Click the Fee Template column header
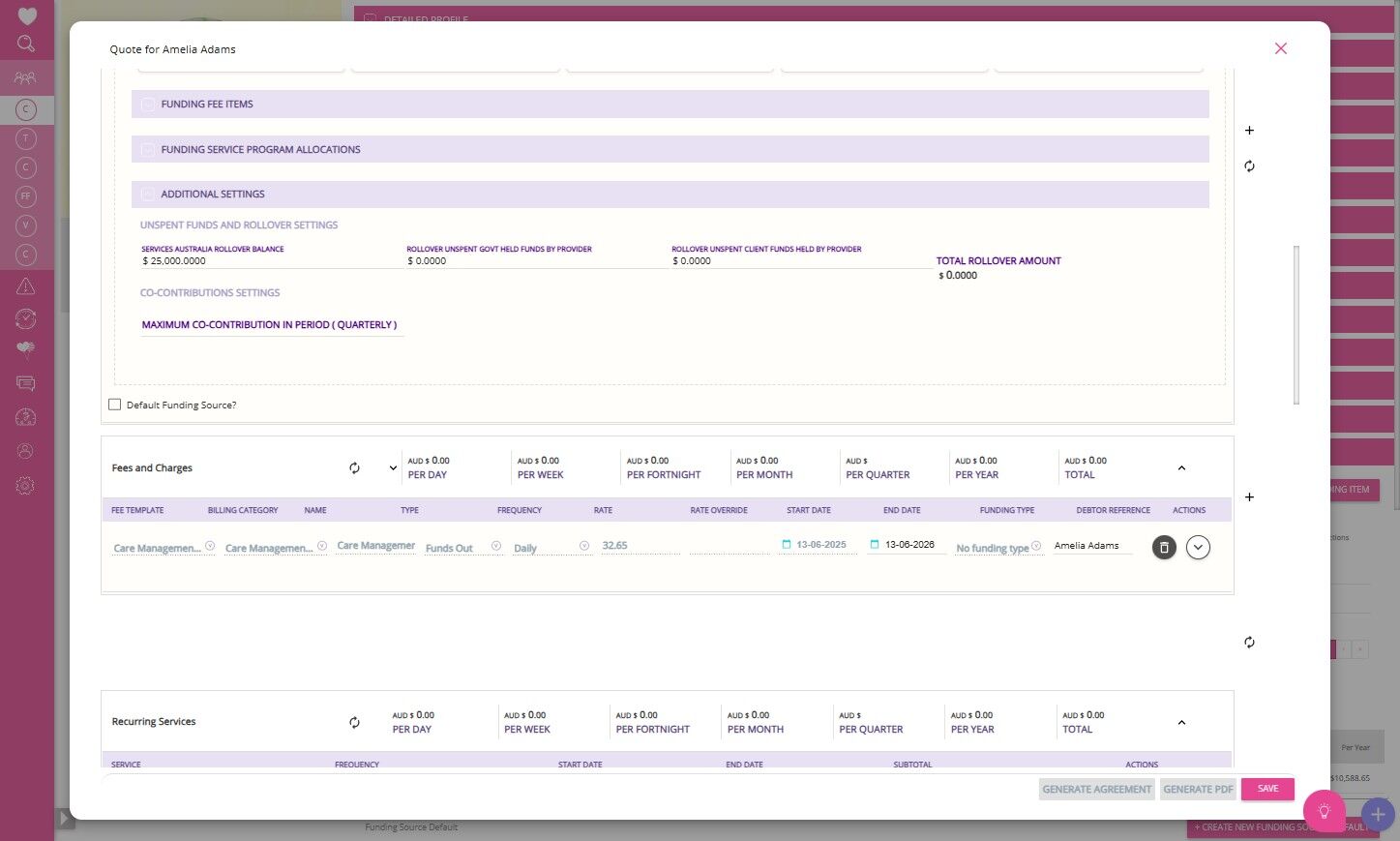This screenshot has width=1400, height=841. 137,510
